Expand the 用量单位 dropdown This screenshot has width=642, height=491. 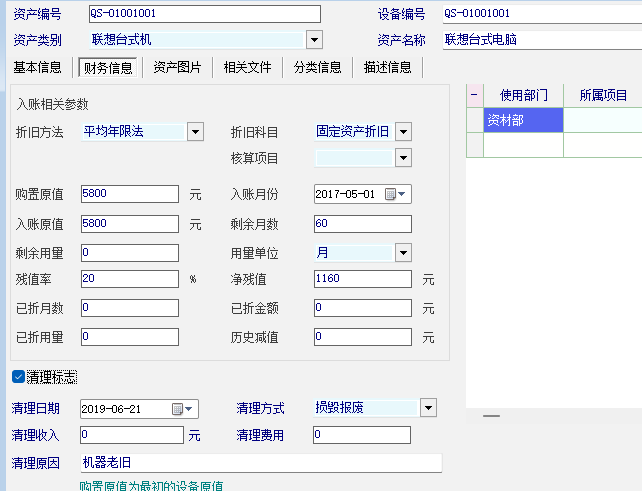(x=403, y=252)
